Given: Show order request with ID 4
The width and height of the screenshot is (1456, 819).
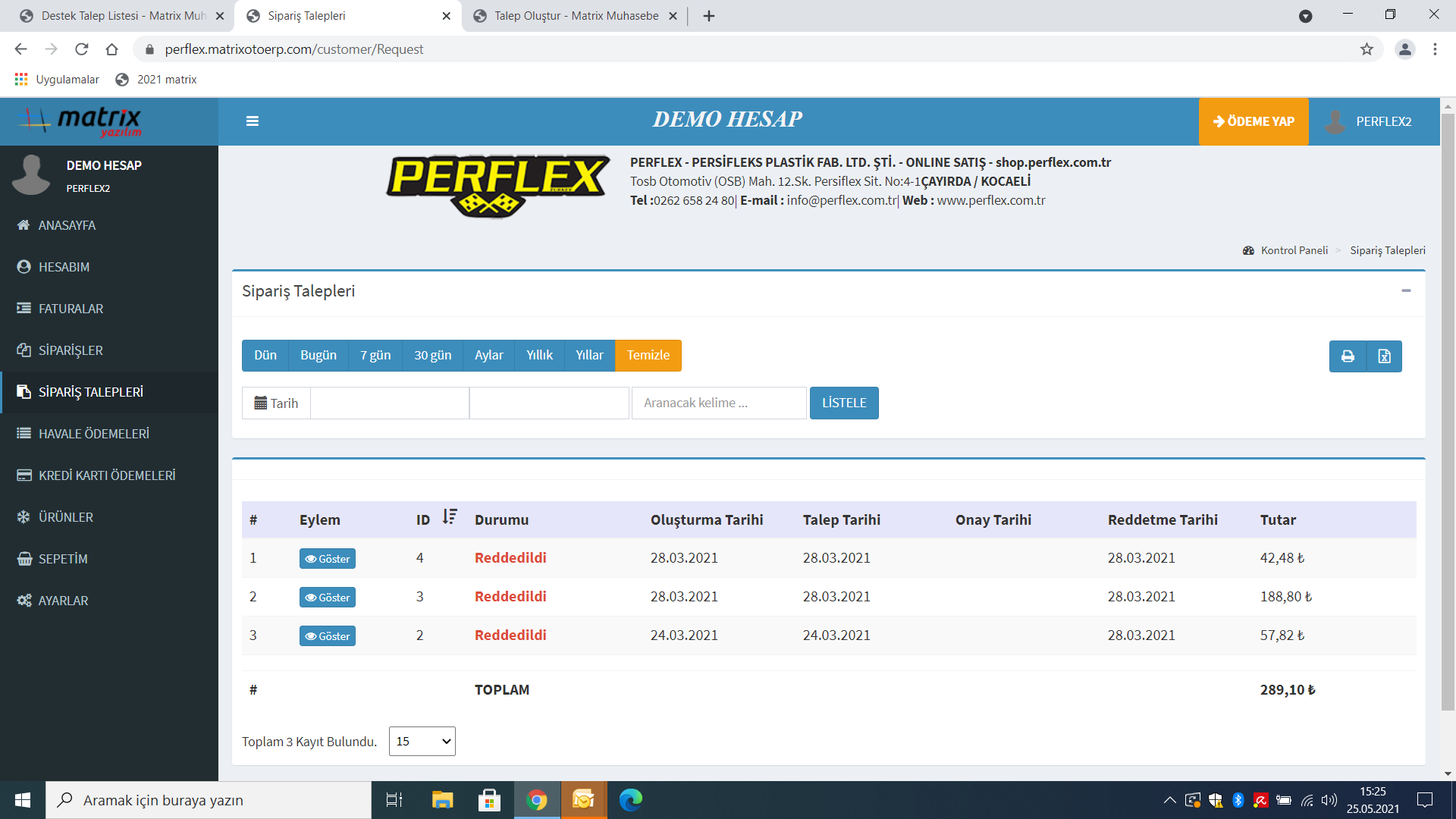Looking at the screenshot, I should [x=327, y=559].
